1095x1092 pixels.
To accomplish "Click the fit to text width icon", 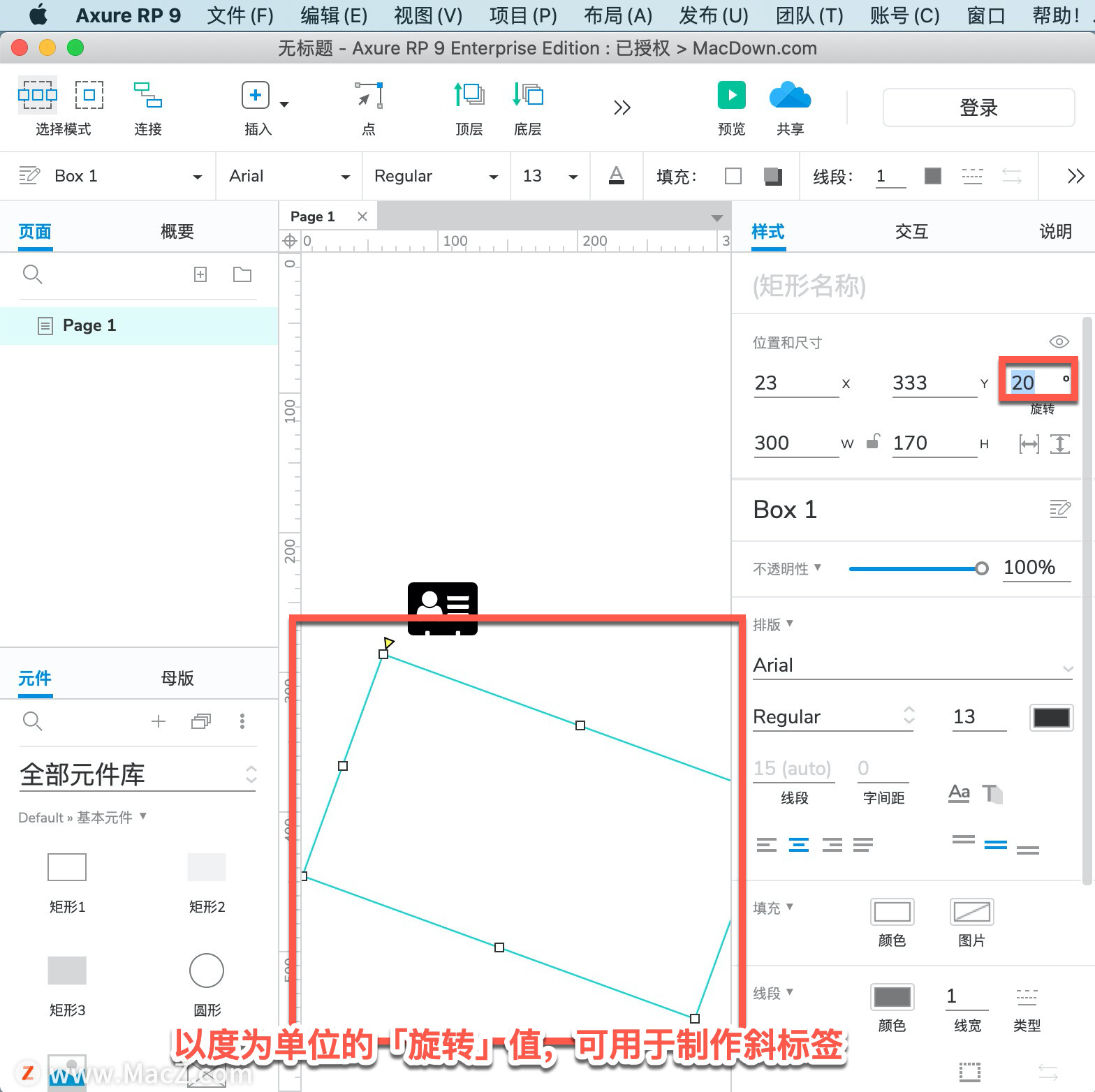I will [x=1029, y=443].
